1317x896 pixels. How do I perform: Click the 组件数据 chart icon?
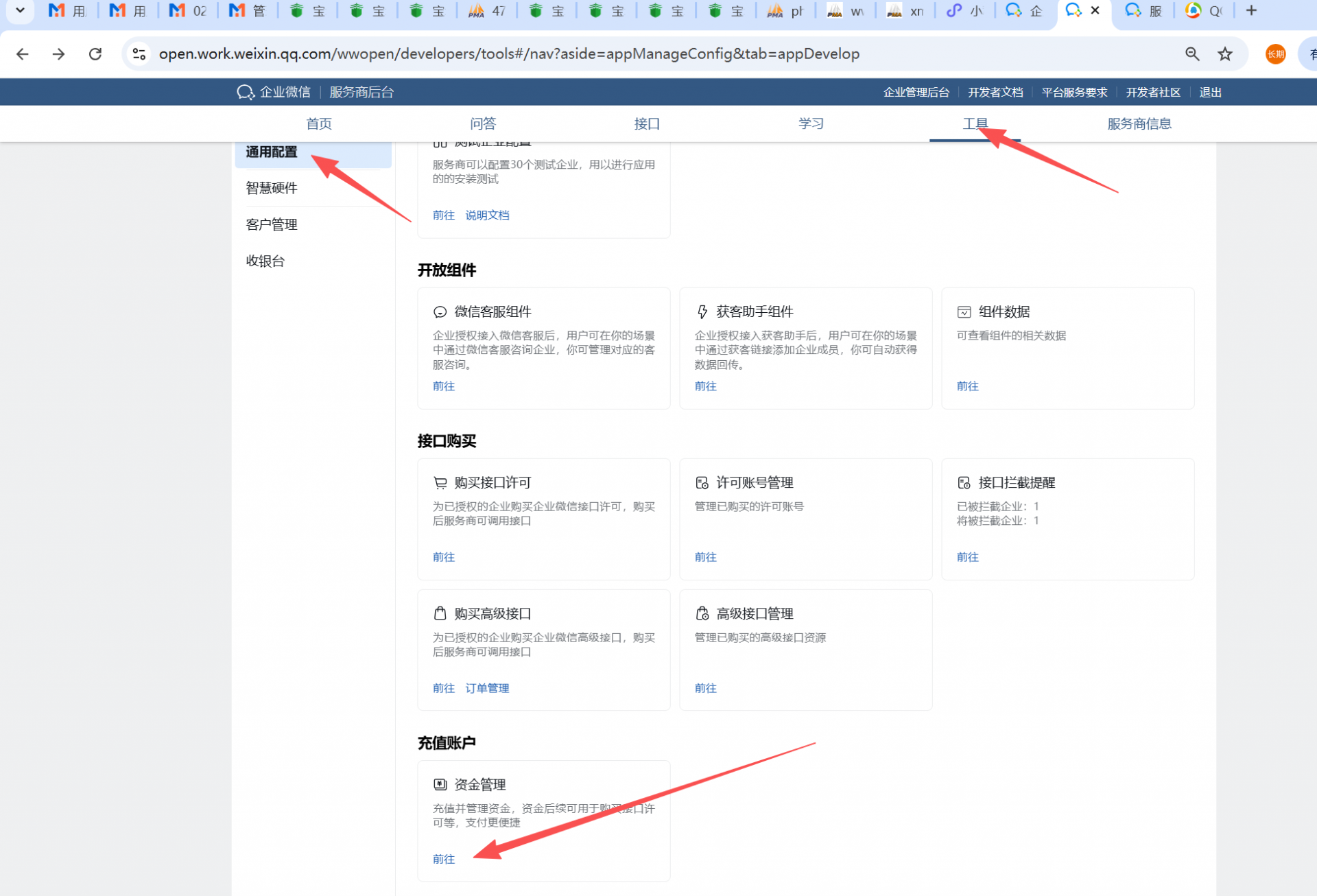point(964,312)
